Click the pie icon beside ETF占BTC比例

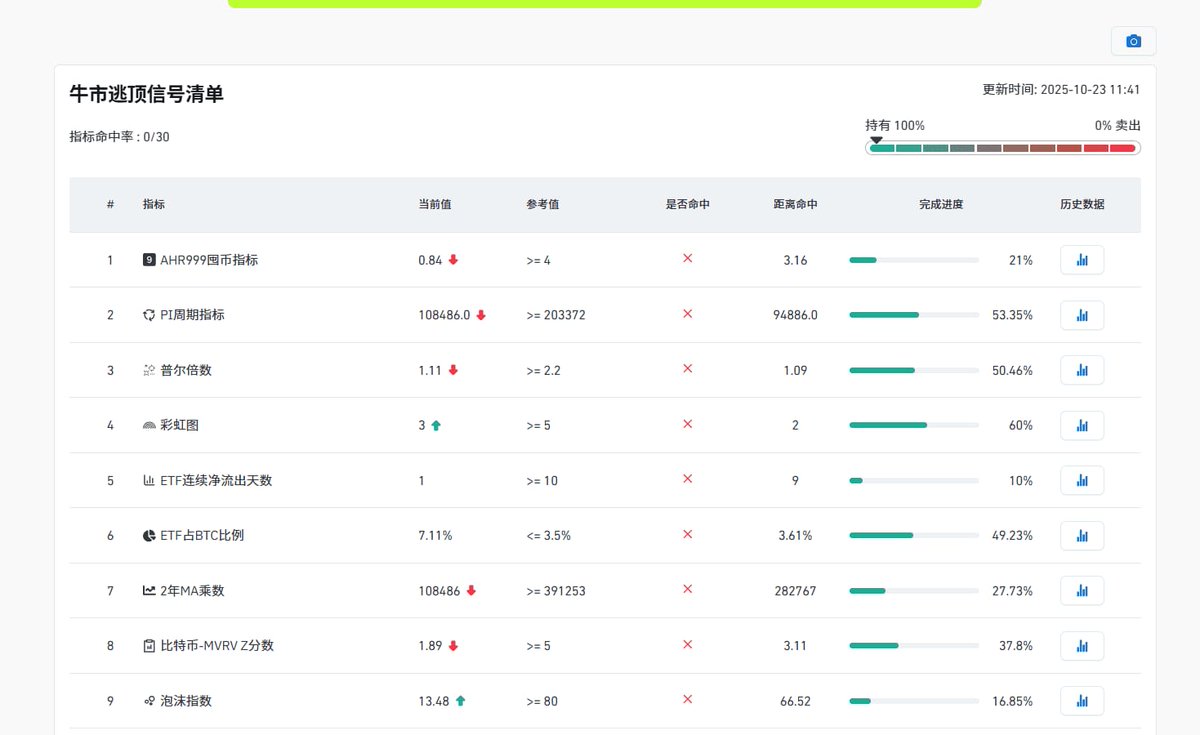click(x=149, y=535)
